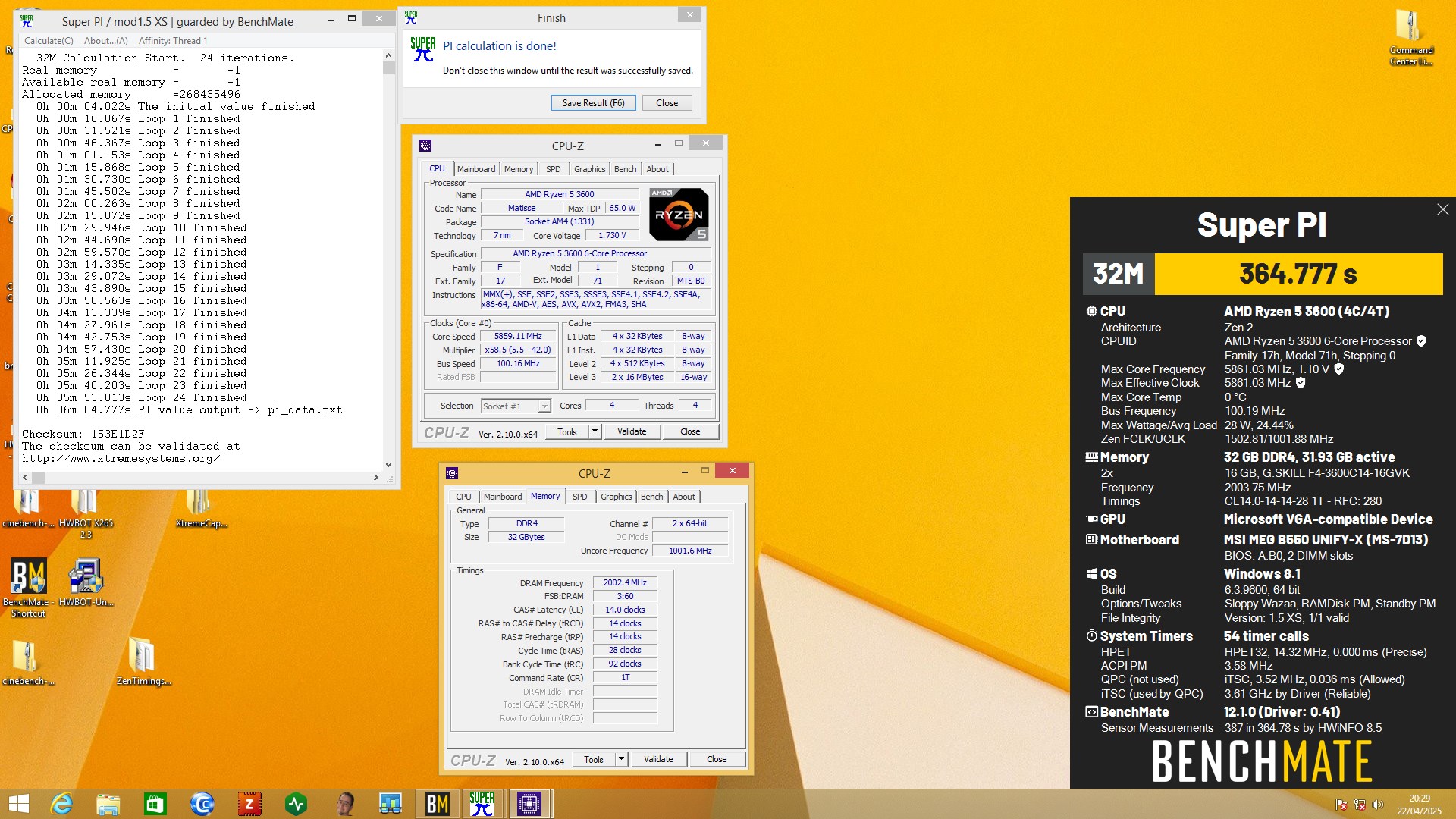Open About...(A) menu in Super PI

click(x=106, y=41)
